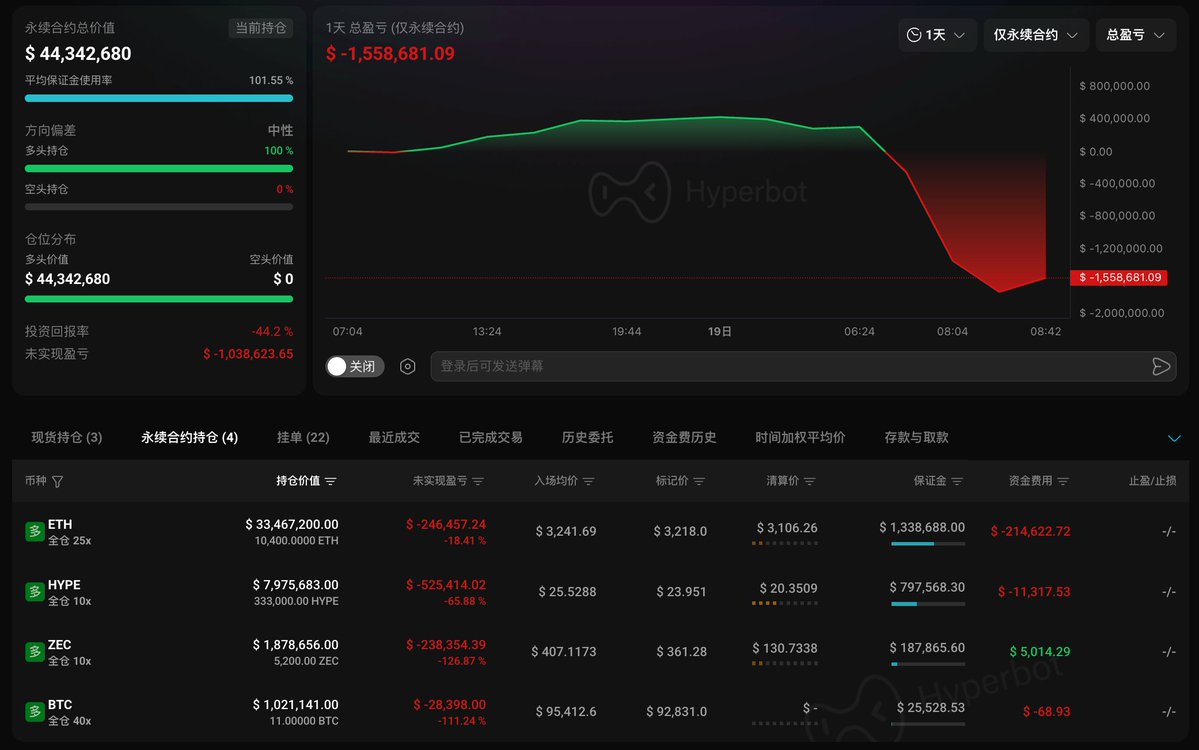Open danmaku settings hexagon icon
Viewport: 1199px width, 750px height.
pos(408,366)
